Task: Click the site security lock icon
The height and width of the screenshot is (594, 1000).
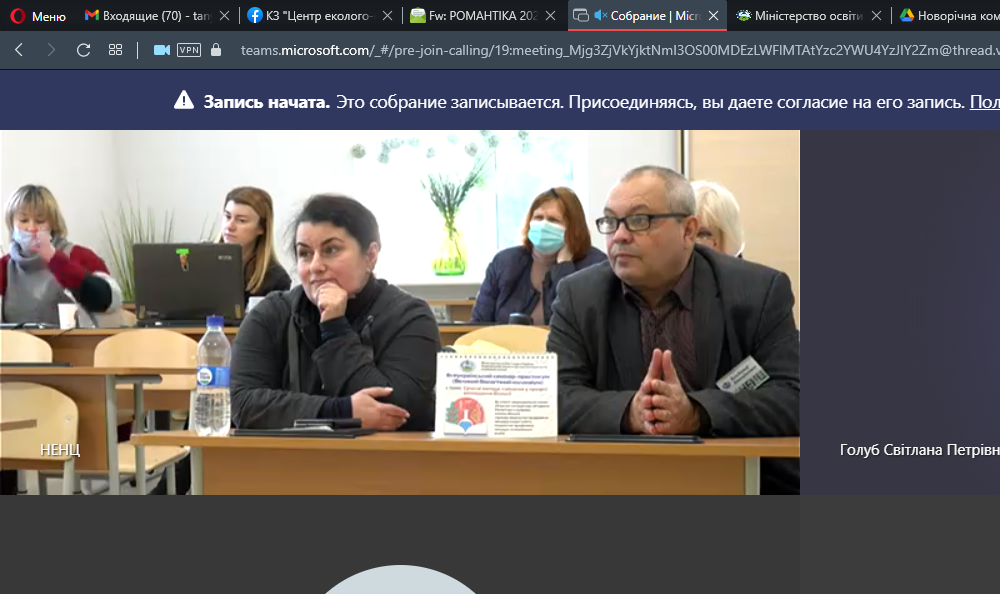Action: pos(216,50)
